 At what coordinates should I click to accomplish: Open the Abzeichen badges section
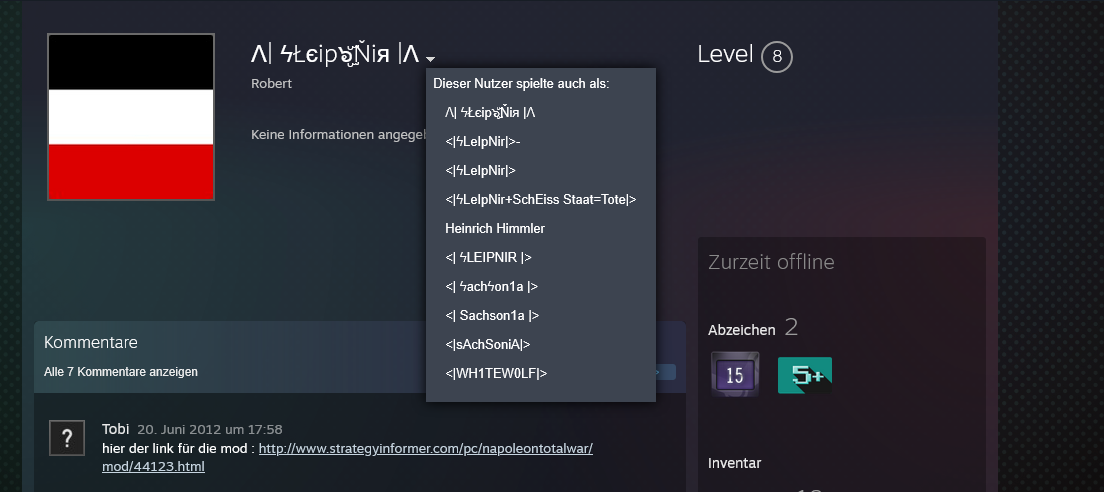point(741,329)
